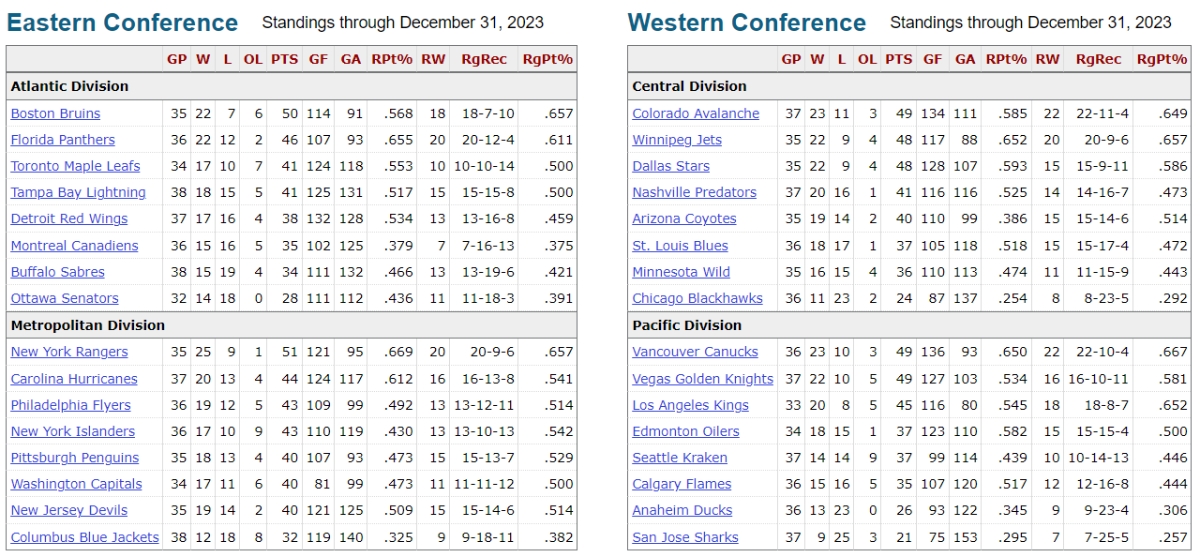Image resolution: width=1200 pixels, height=557 pixels.
Task: Open the Chicago Blackhawks link
Action: 697,298
